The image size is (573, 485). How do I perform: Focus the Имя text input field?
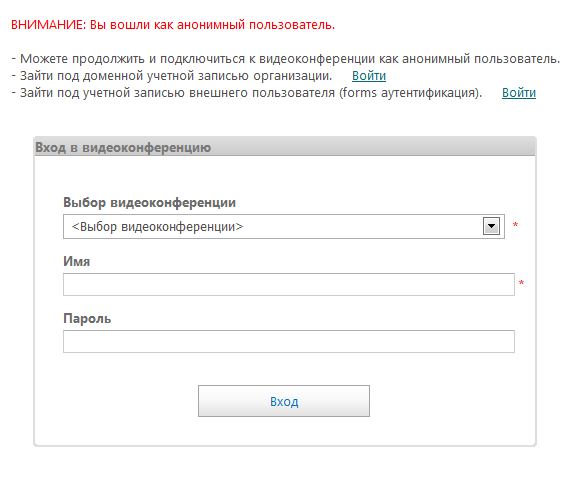click(x=289, y=284)
